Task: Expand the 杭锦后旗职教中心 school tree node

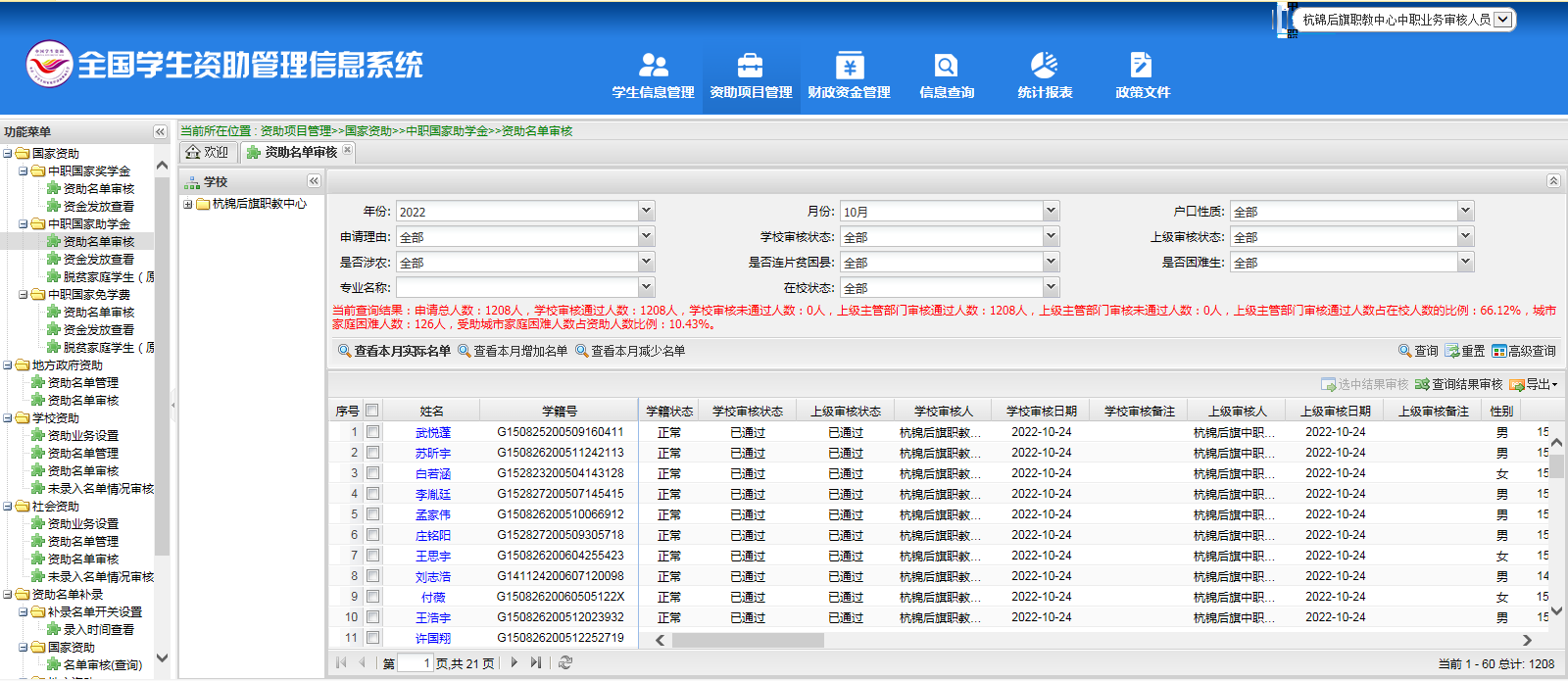Action: pyautogui.click(x=187, y=205)
